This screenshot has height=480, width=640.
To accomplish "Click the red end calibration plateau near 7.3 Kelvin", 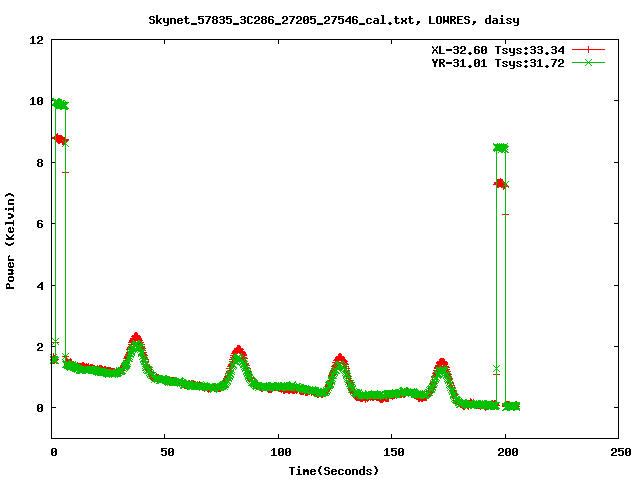I will point(501,183).
